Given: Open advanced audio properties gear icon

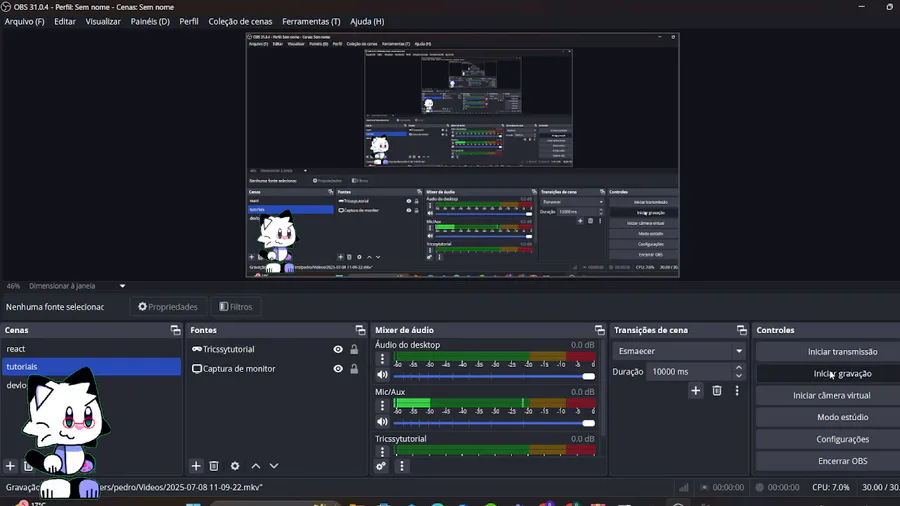Looking at the screenshot, I should 381,466.
